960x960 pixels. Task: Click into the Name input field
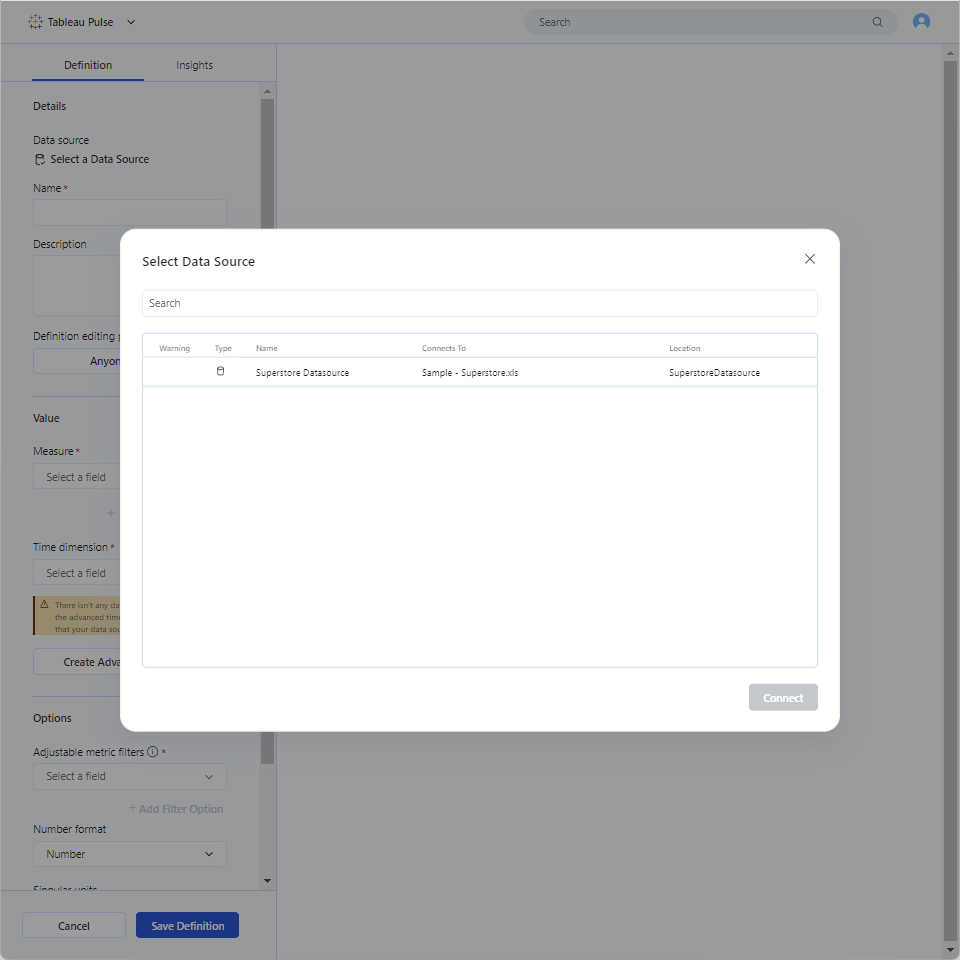coord(130,212)
